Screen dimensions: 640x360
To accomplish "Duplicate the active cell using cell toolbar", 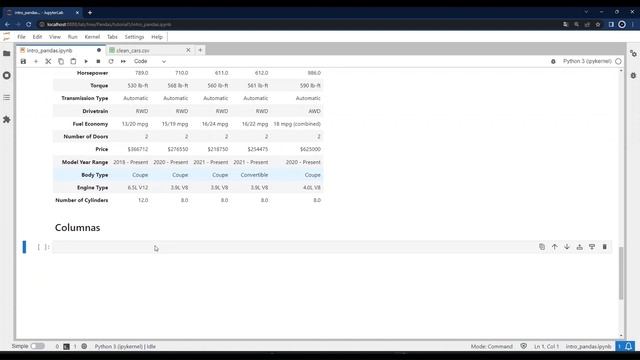I will point(542,247).
